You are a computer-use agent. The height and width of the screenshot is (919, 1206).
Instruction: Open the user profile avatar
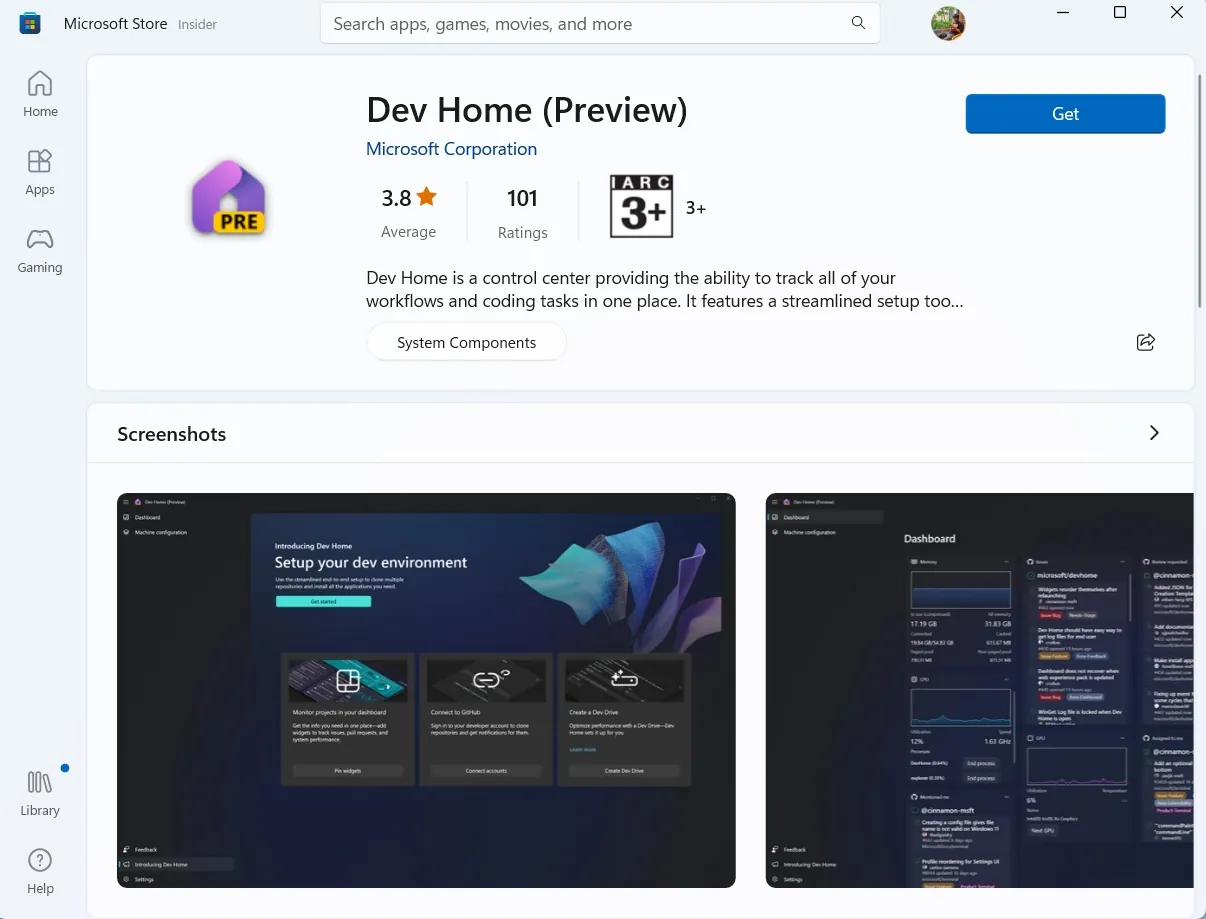point(948,24)
